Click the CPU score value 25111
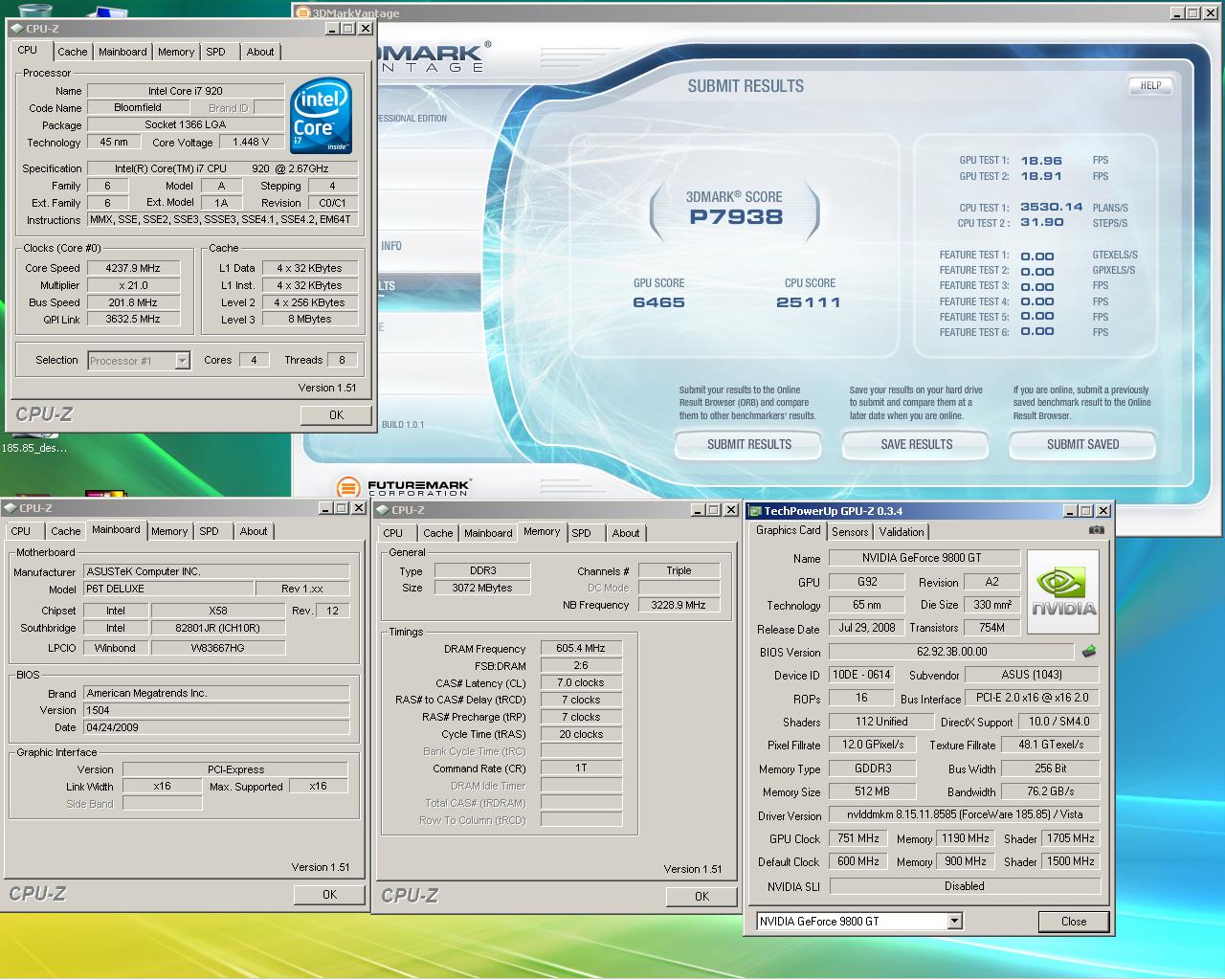The image size is (1225, 980). coord(809,302)
